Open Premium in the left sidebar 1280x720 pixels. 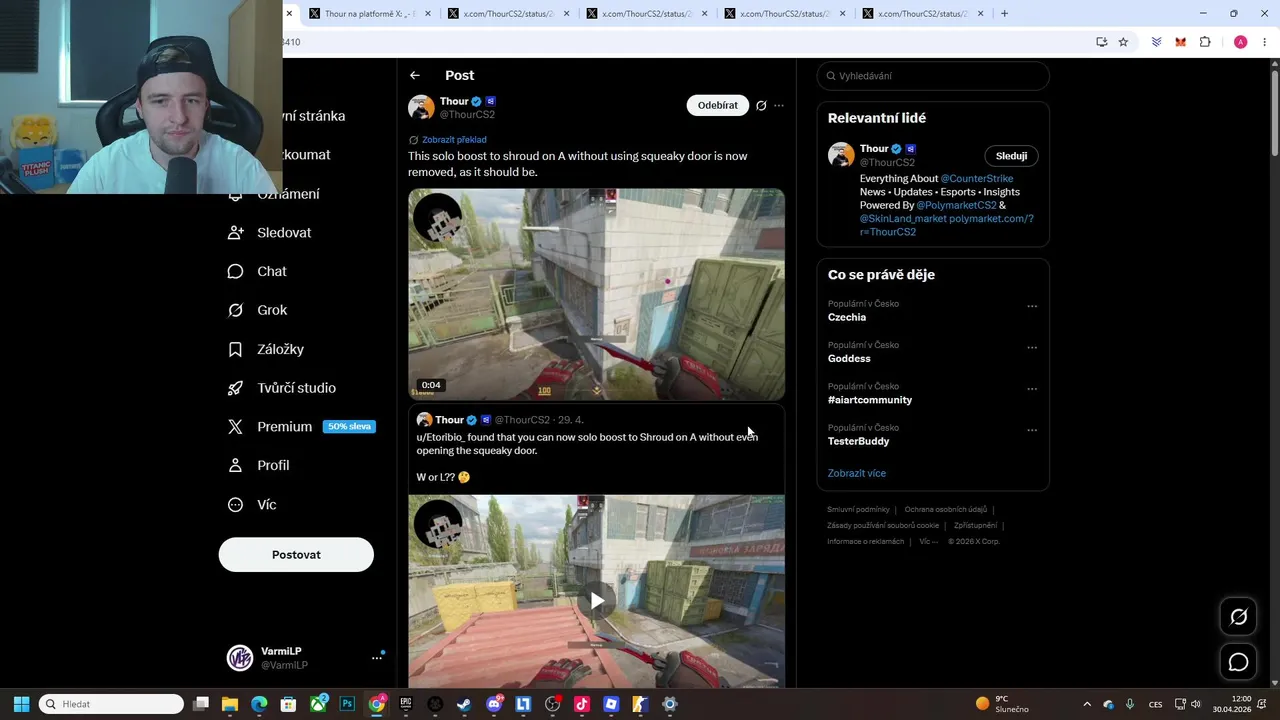click(270, 426)
